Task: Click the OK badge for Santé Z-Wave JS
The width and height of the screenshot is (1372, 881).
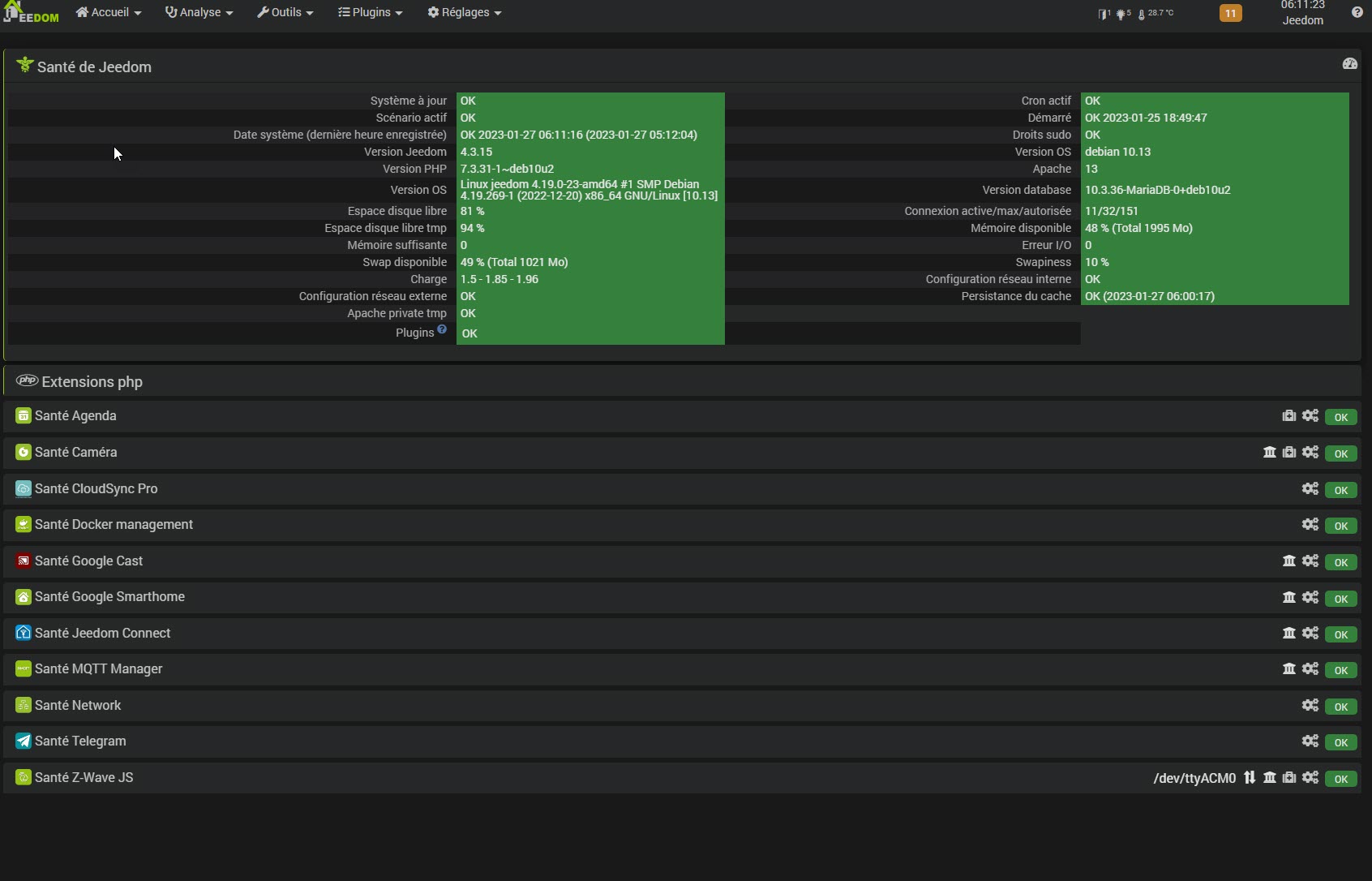Action: (1341, 779)
